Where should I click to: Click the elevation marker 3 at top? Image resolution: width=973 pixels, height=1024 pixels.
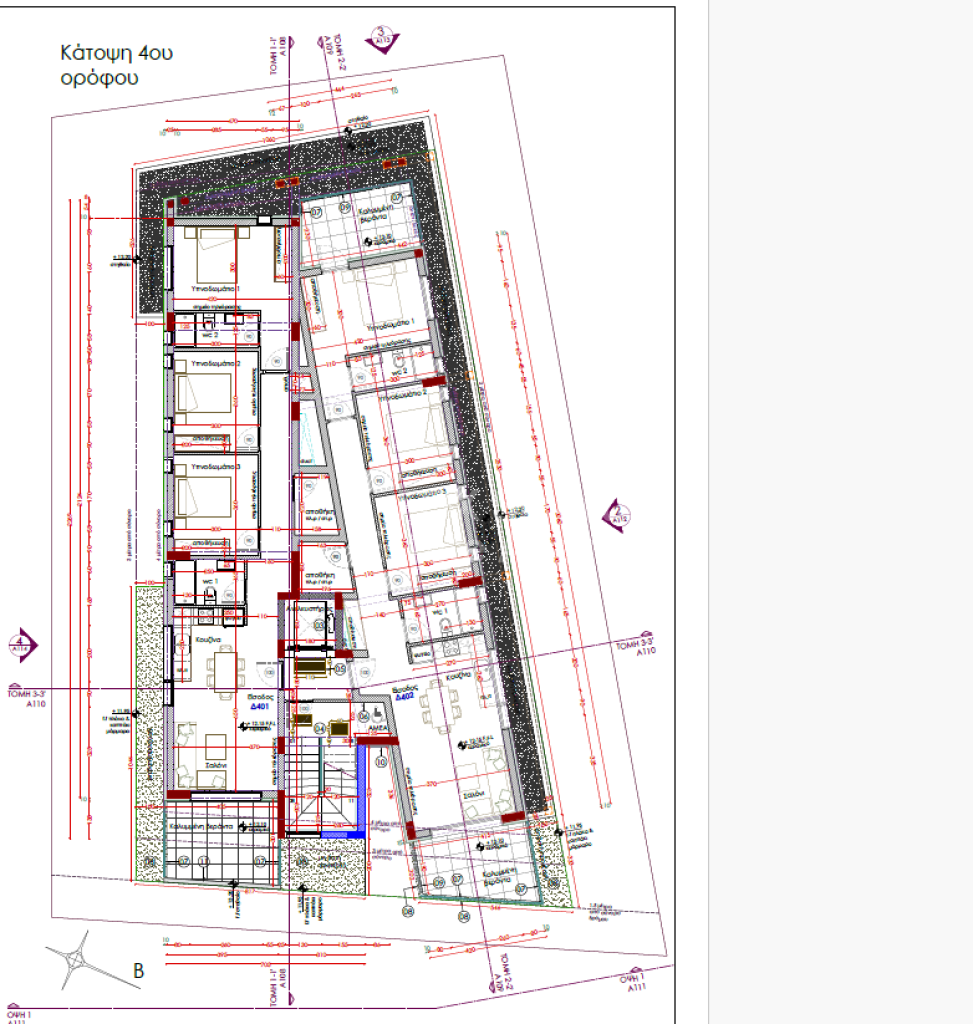click(x=383, y=39)
